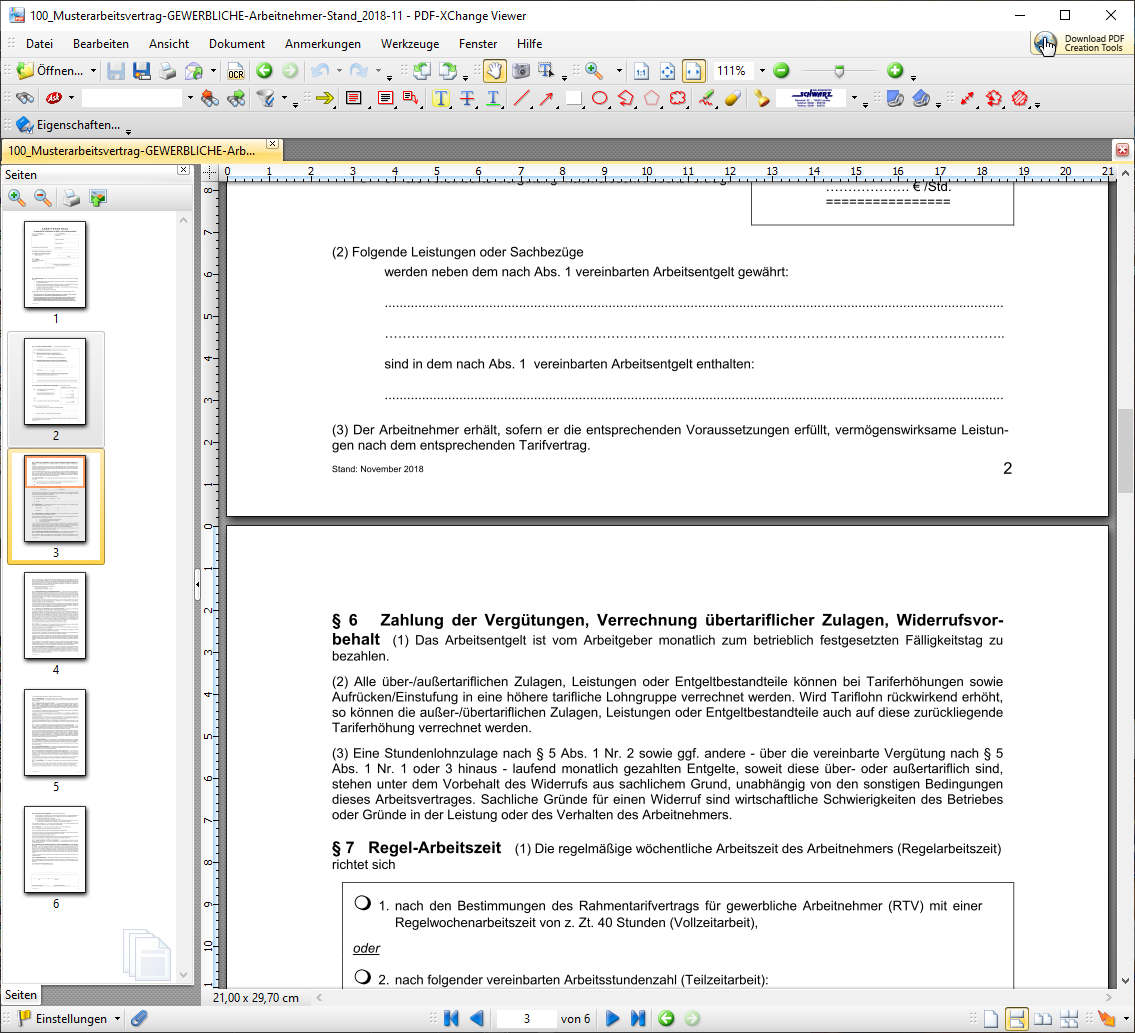Go to the next page
This screenshot has width=1135, height=1033.
click(612, 1019)
